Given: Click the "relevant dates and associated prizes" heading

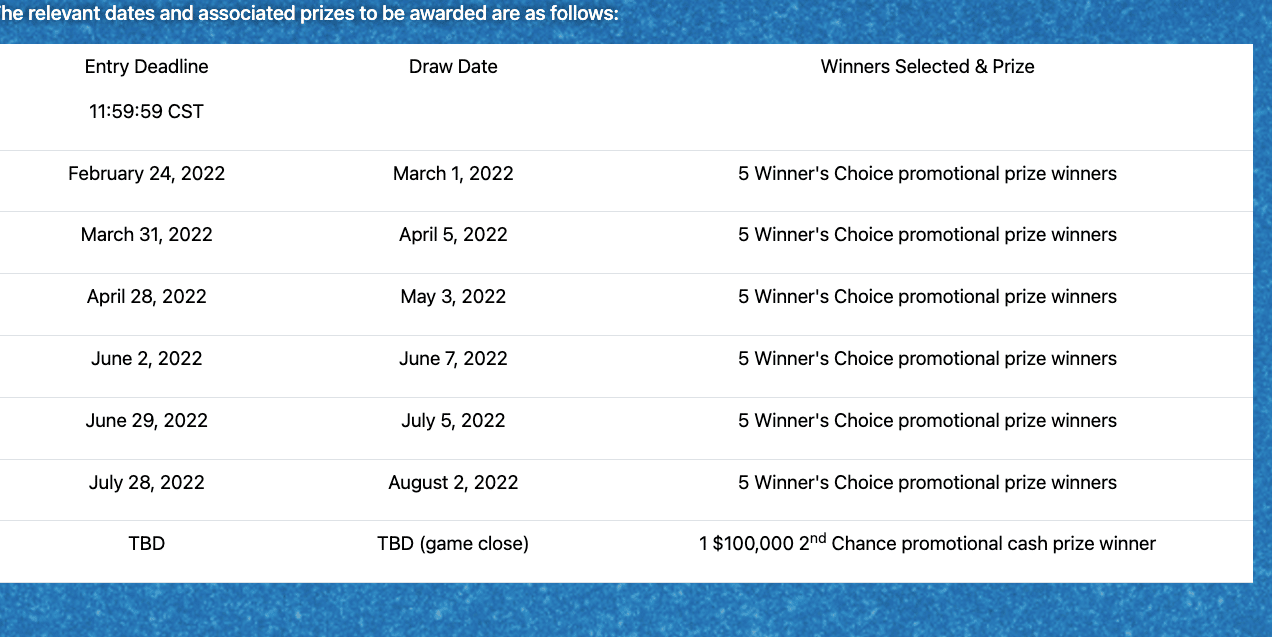Looking at the screenshot, I should [x=310, y=14].
